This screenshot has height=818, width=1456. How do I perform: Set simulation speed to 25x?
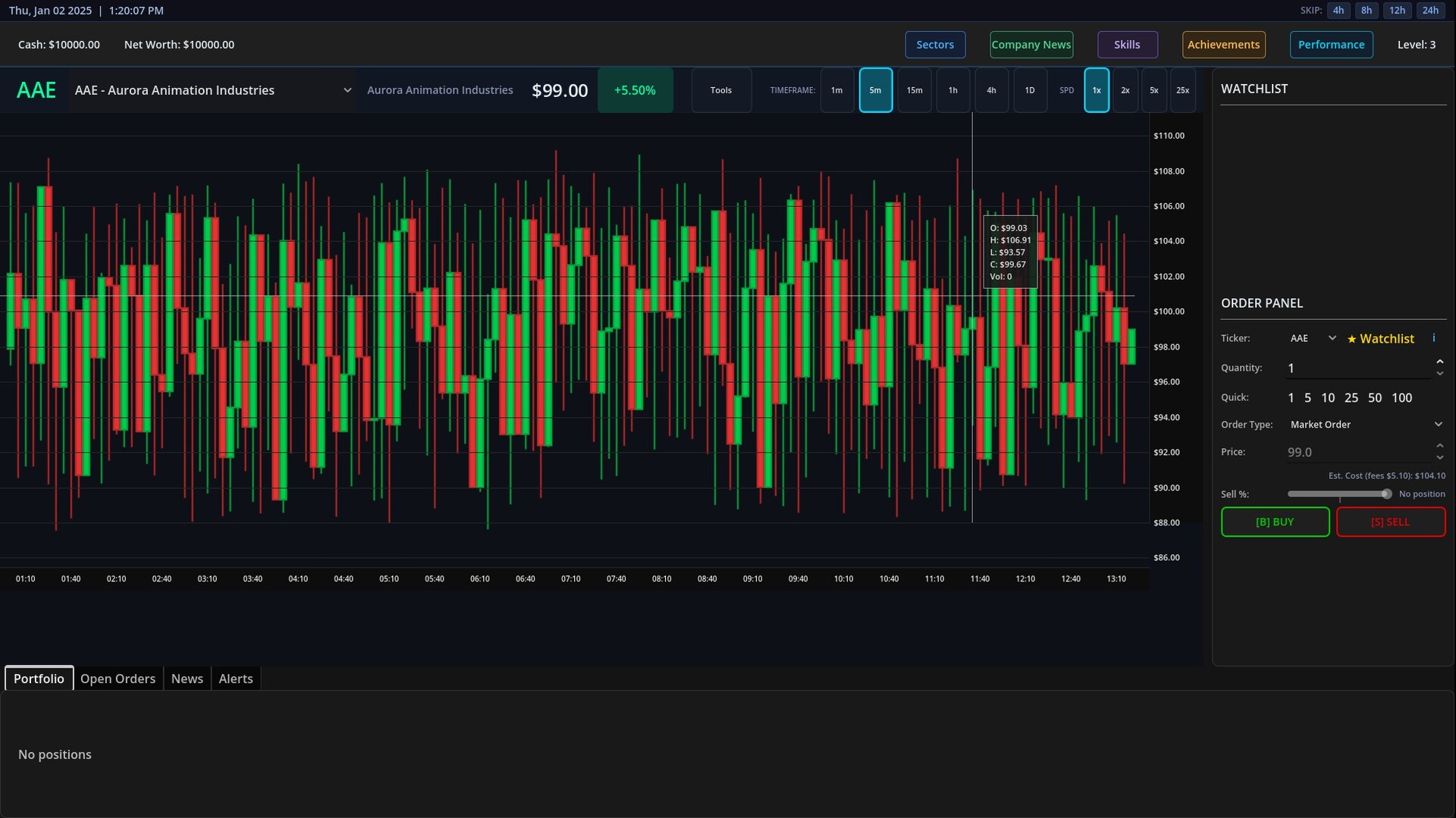1181,90
